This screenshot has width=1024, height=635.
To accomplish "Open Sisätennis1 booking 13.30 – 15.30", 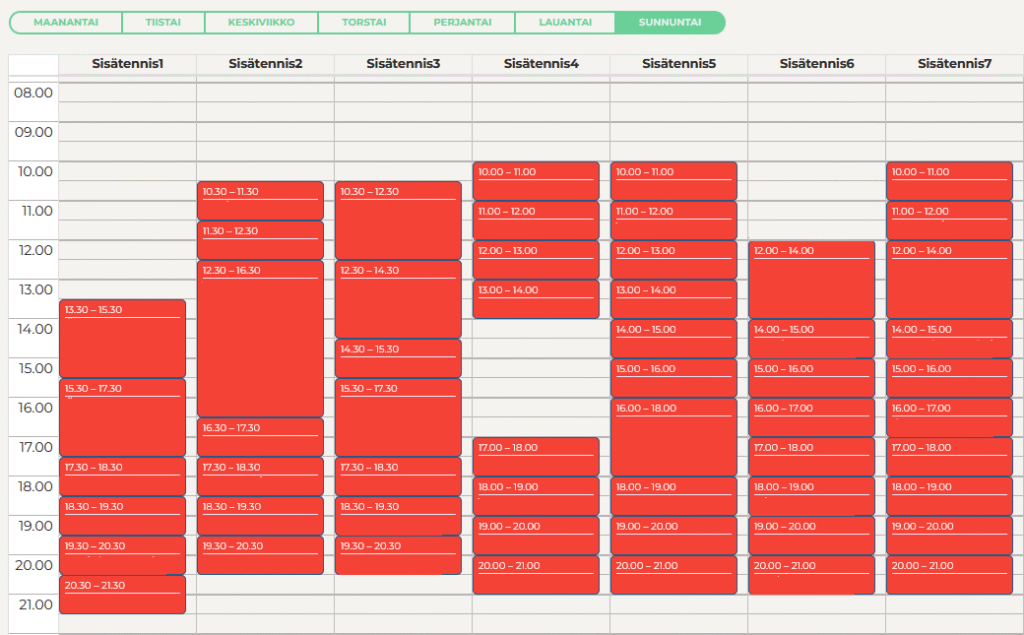I will [x=122, y=338].
